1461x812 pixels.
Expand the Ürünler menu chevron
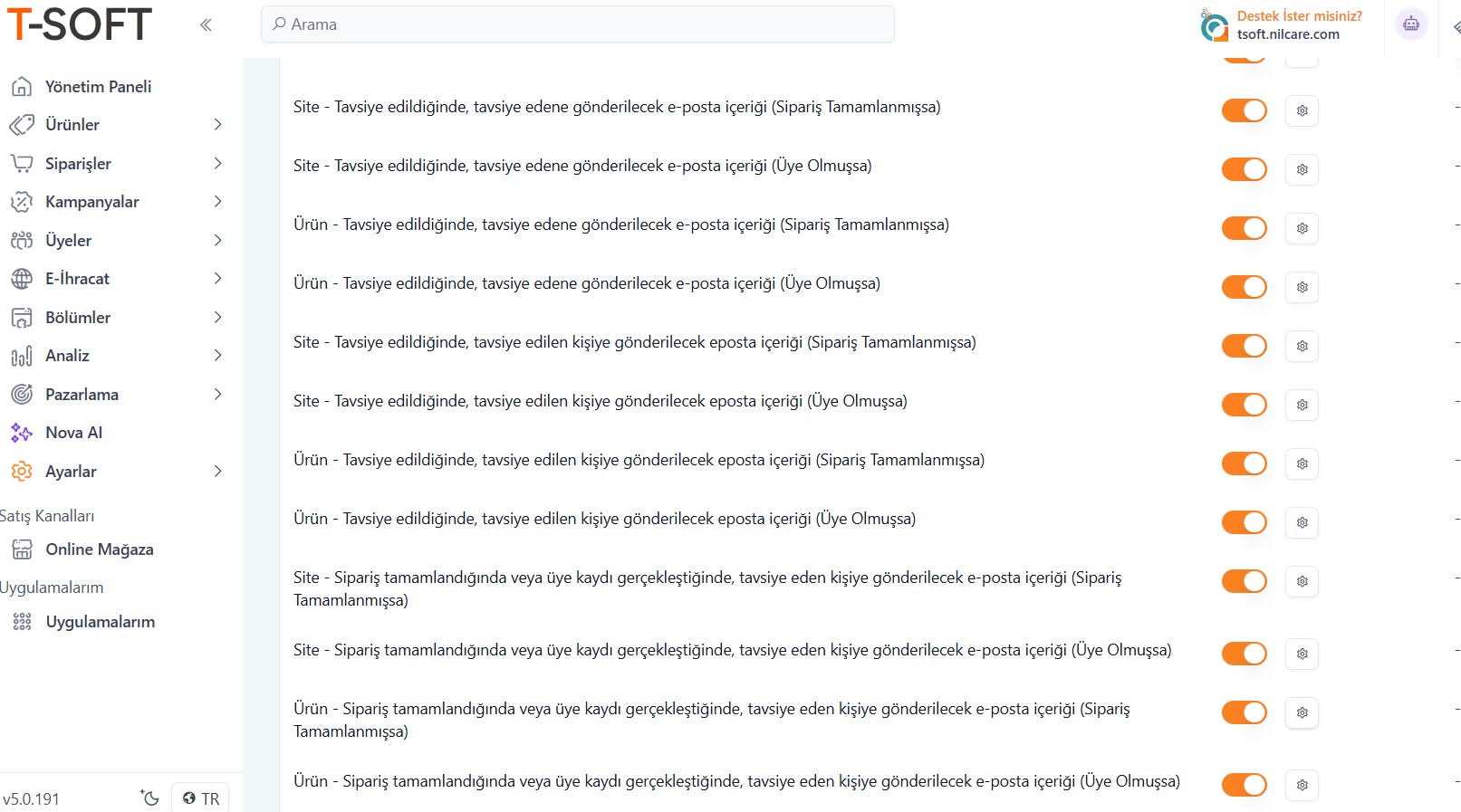(x=217, y=125)
